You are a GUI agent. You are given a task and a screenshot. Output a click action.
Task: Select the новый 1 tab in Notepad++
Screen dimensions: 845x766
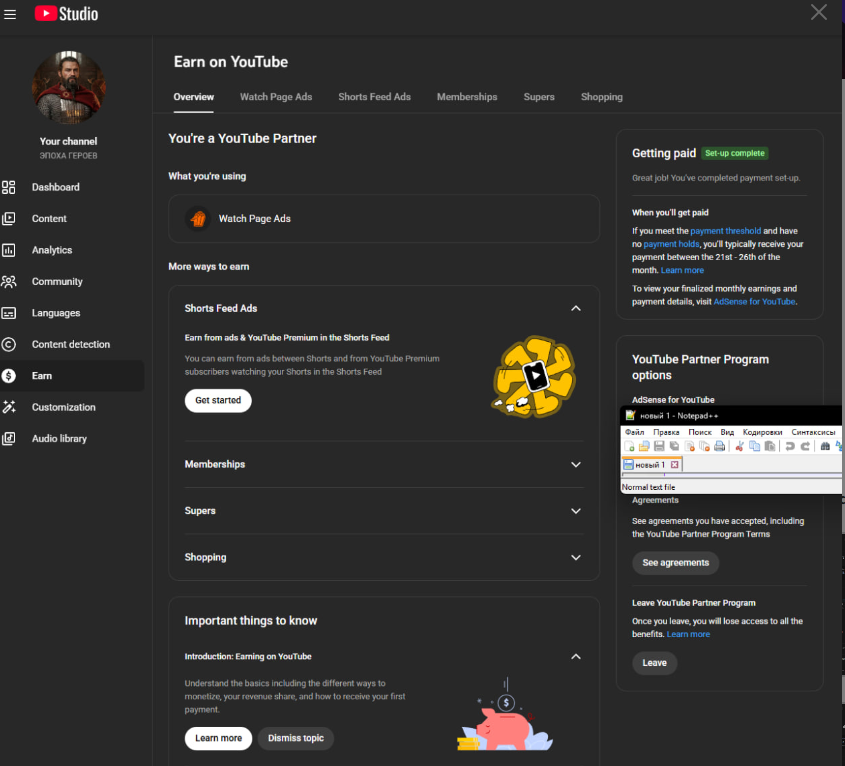coord(650,465)
